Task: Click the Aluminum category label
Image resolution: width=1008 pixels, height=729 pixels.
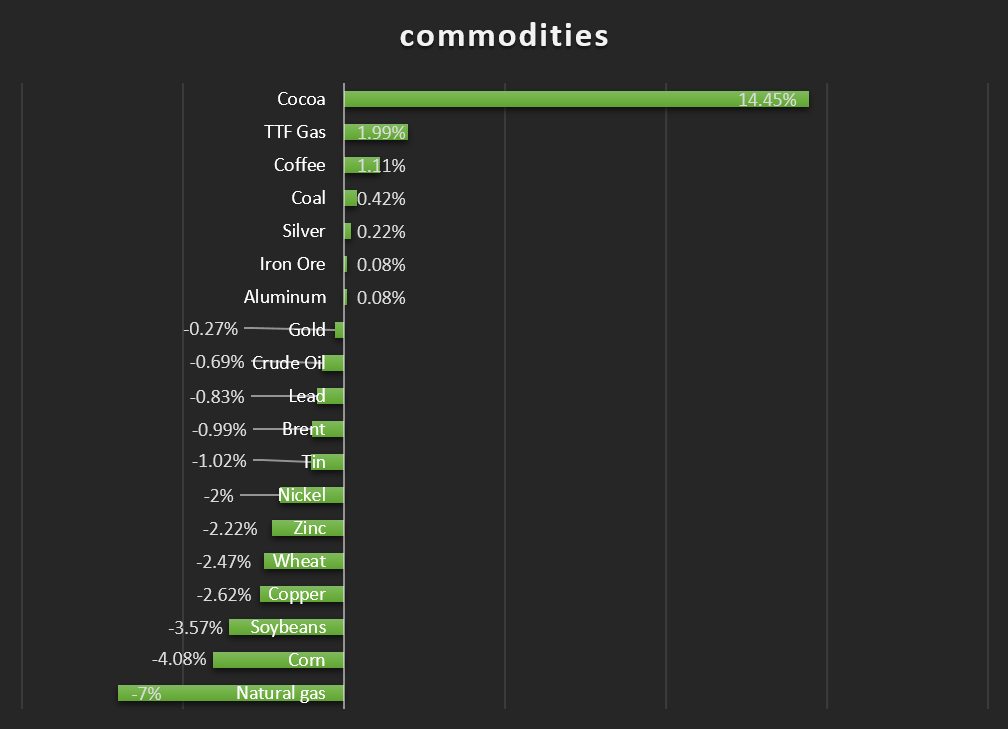Action: (x=285, y=297)
